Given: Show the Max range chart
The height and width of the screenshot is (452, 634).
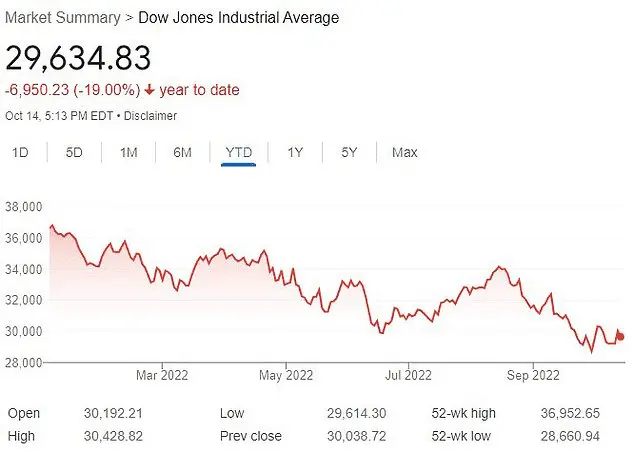Looking at the screenshot, I should [x=404, y=153].
